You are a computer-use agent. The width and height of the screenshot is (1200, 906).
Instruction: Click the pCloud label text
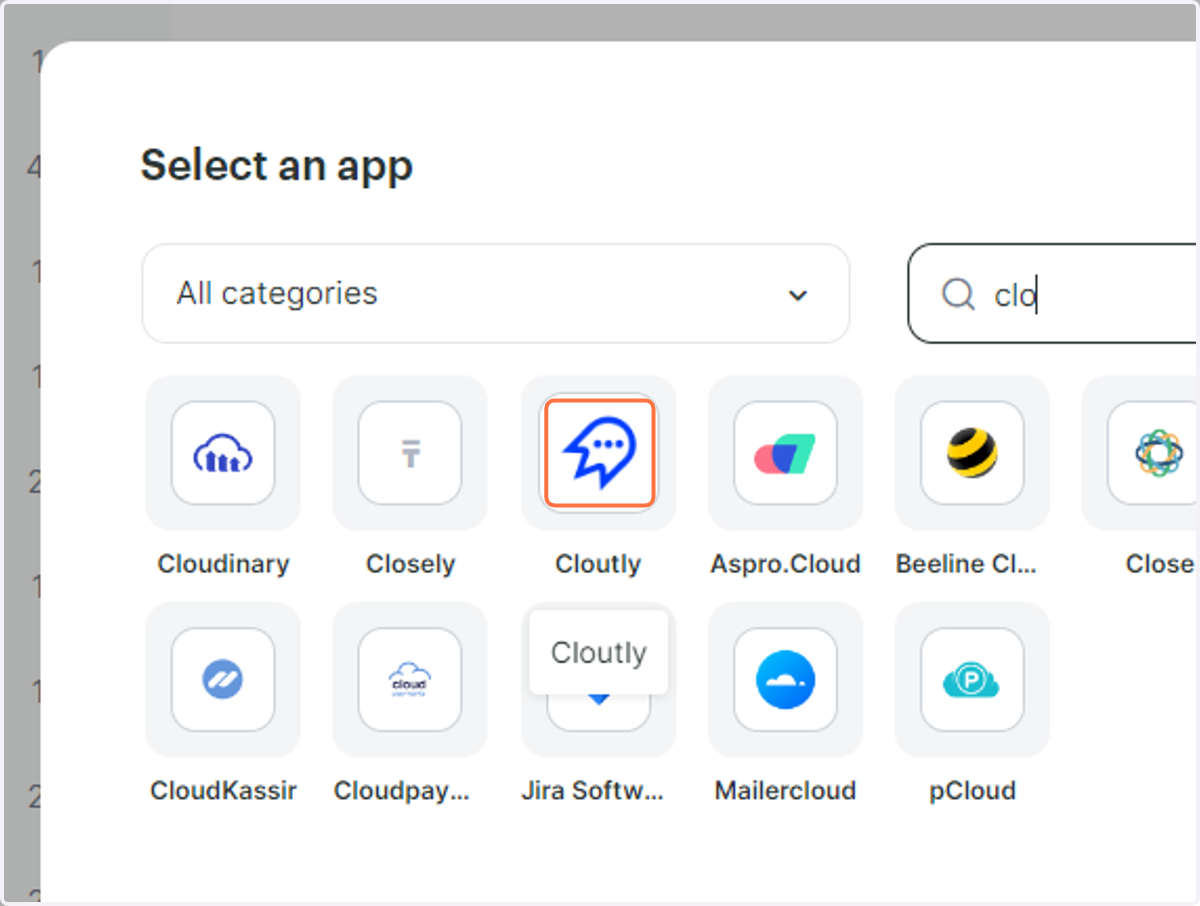click(972, 791)
